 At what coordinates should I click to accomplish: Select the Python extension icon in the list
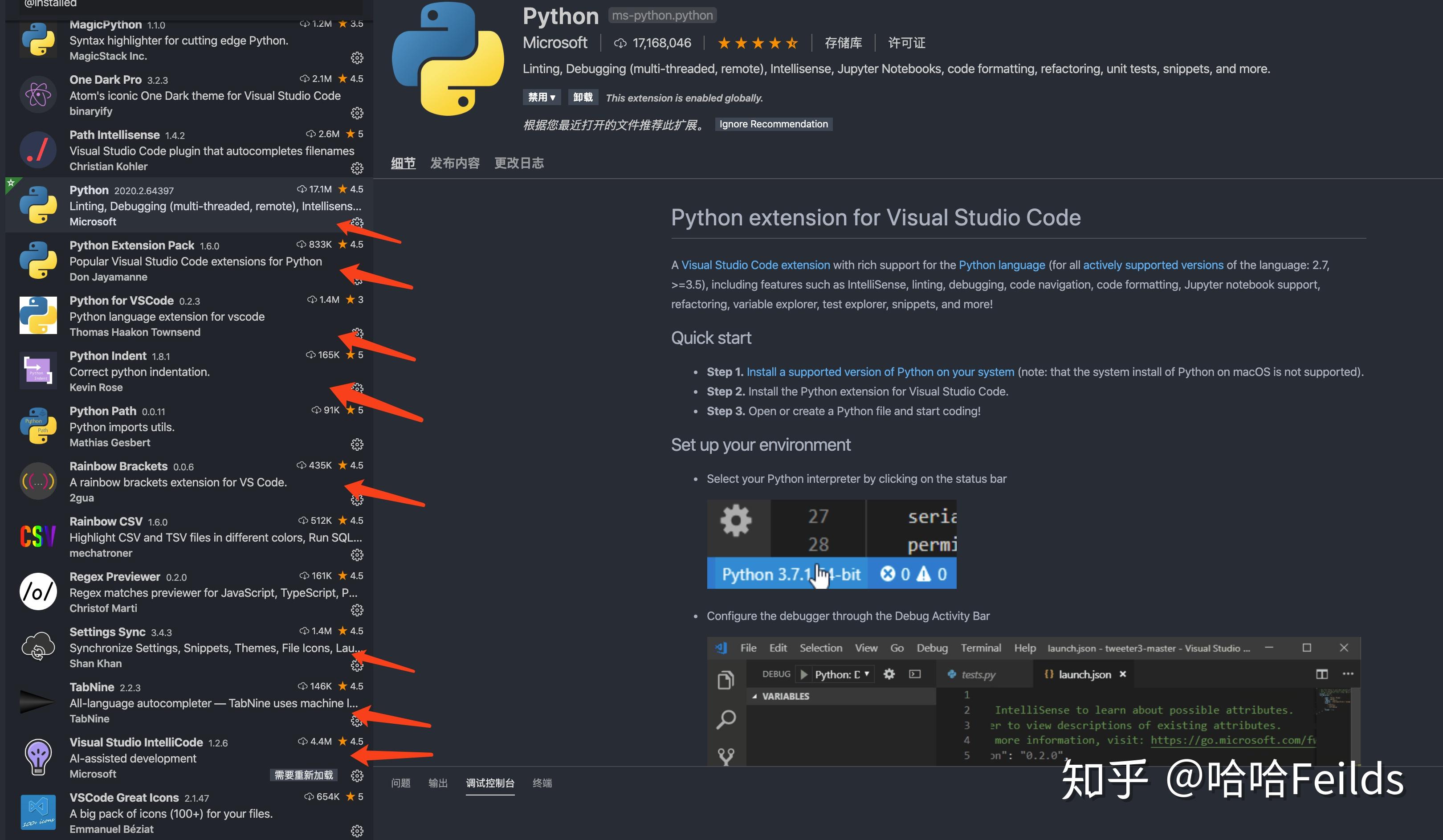[38, 204]
